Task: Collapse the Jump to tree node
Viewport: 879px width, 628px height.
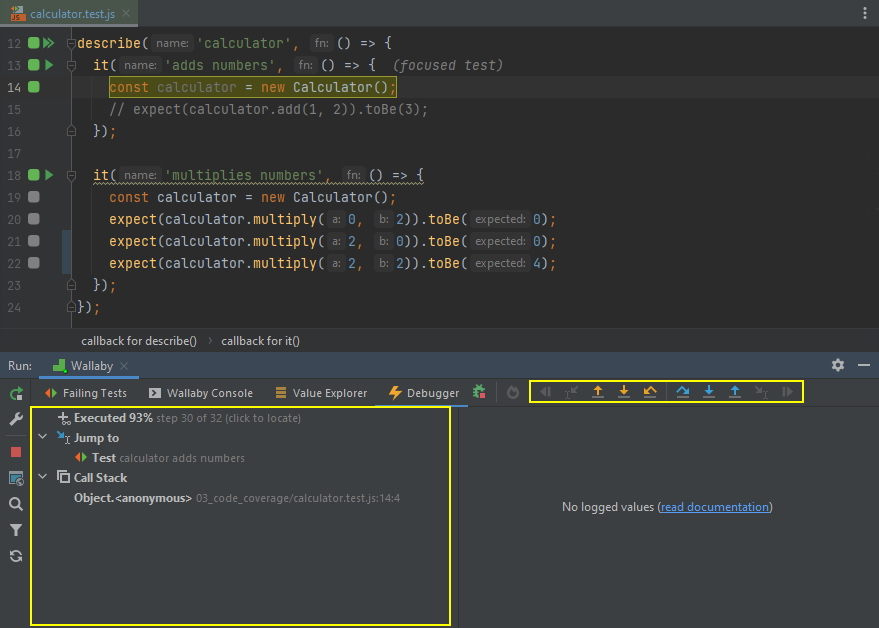Action: 43,437
